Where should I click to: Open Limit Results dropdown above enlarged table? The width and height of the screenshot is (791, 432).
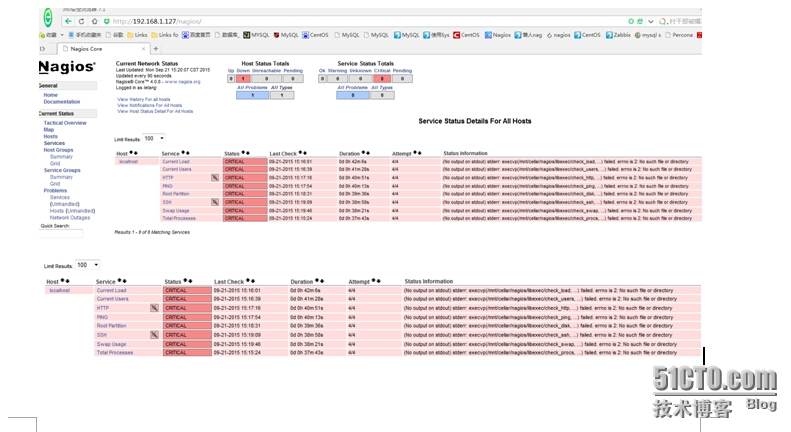coord(87,265)
